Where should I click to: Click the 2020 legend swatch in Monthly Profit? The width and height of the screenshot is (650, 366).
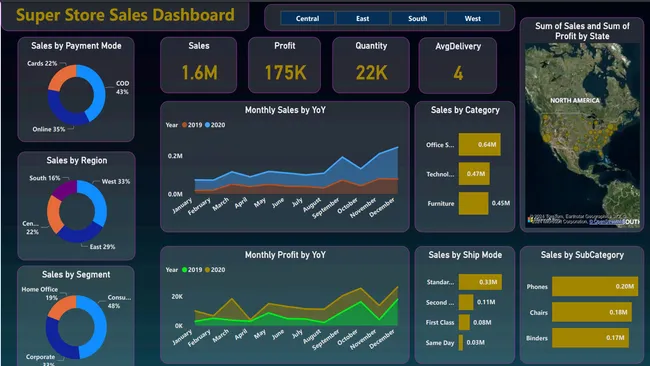(207, 269)
